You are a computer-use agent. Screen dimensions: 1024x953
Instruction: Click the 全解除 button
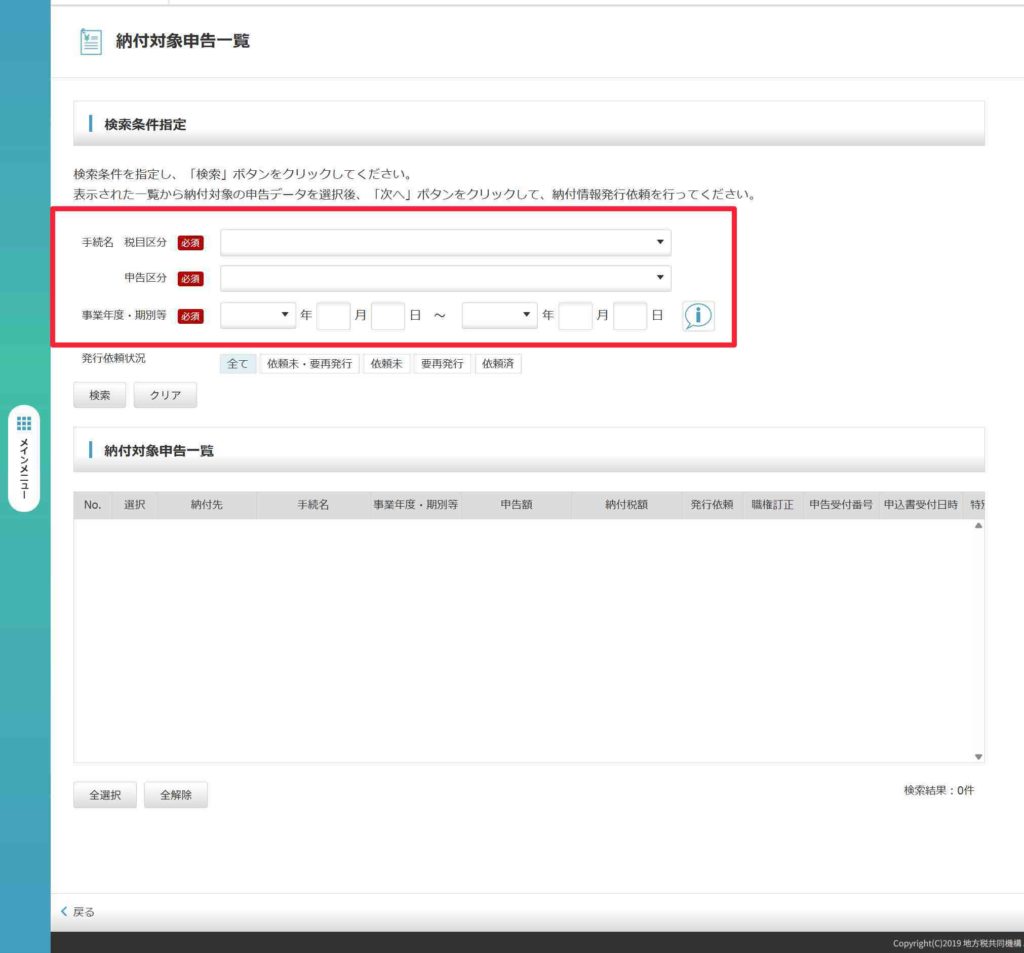pos(176,795)
